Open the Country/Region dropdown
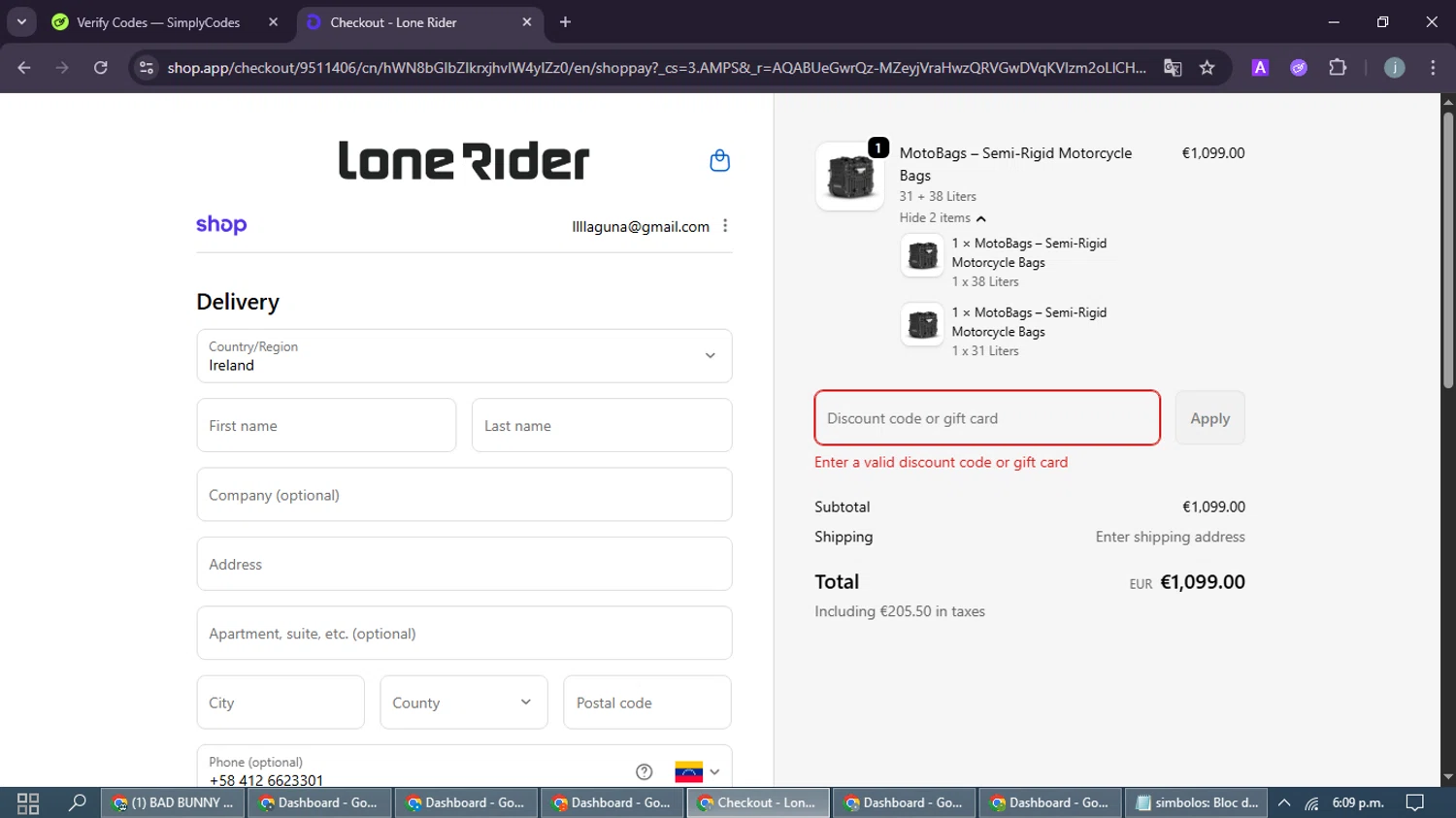Screen dimensions: 1456x818 click(x=464, y=356)
